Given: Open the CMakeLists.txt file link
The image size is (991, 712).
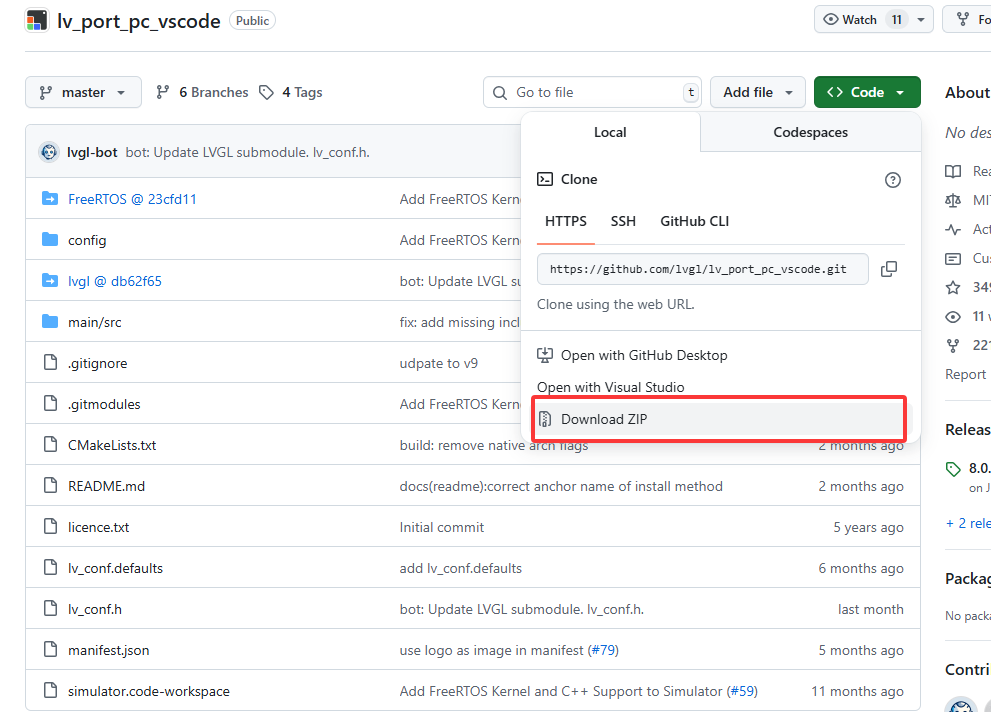Looking at the screenshot, I should [x=112, y=445].
